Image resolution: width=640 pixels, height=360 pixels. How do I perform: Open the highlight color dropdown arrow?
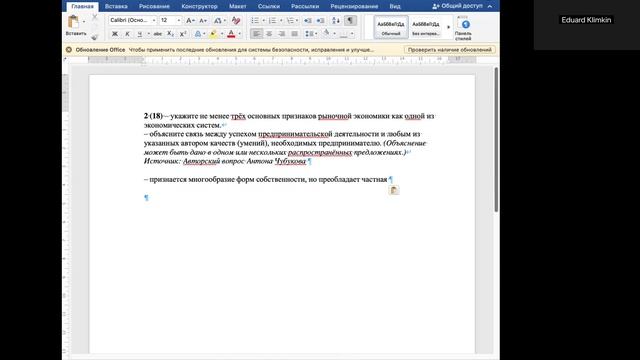[222, 34]
